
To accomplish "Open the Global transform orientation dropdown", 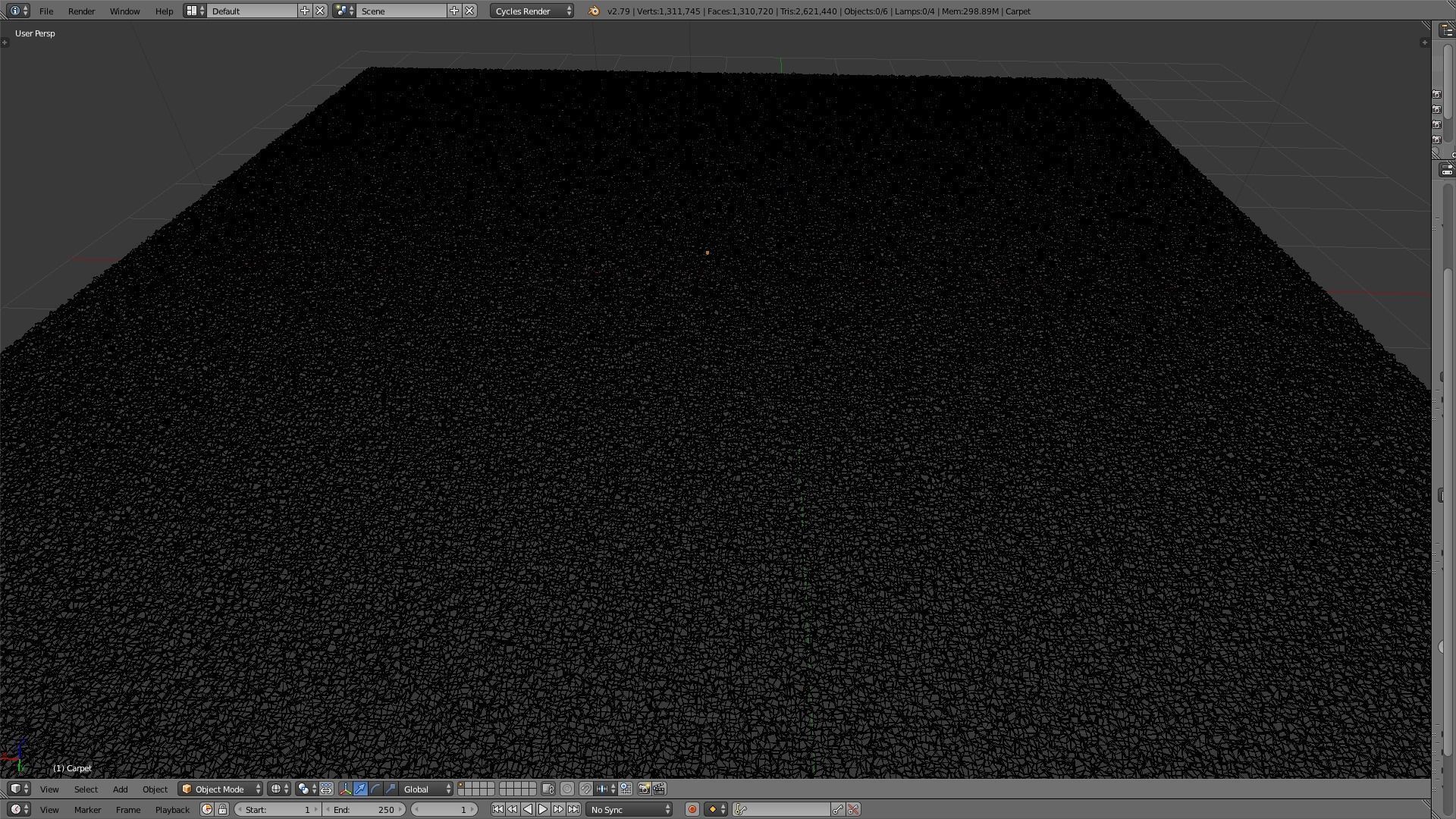I will pos(426,789).
